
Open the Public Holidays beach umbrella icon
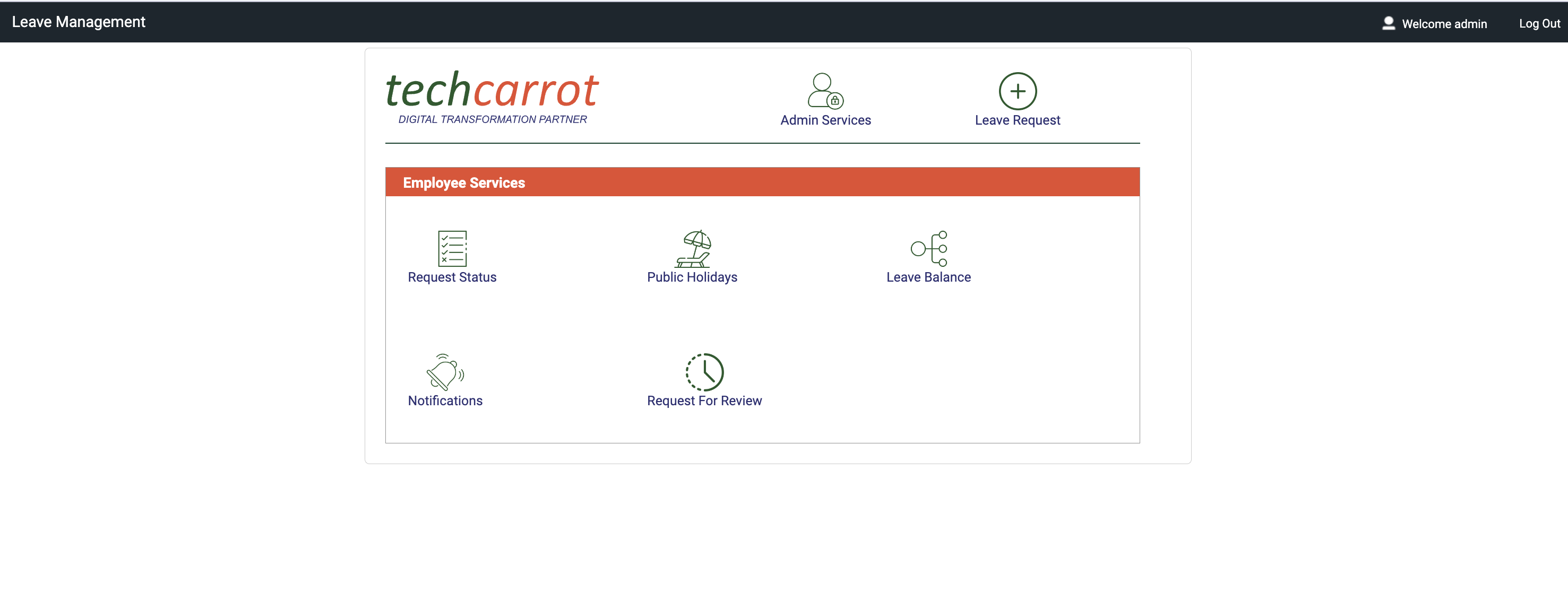[692, 248]
